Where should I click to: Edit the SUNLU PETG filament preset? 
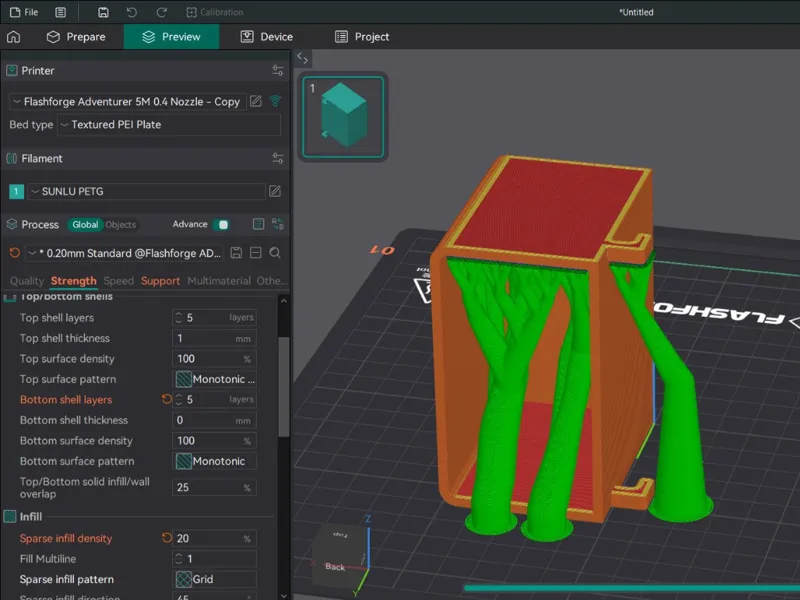click(x=275, y=191)
